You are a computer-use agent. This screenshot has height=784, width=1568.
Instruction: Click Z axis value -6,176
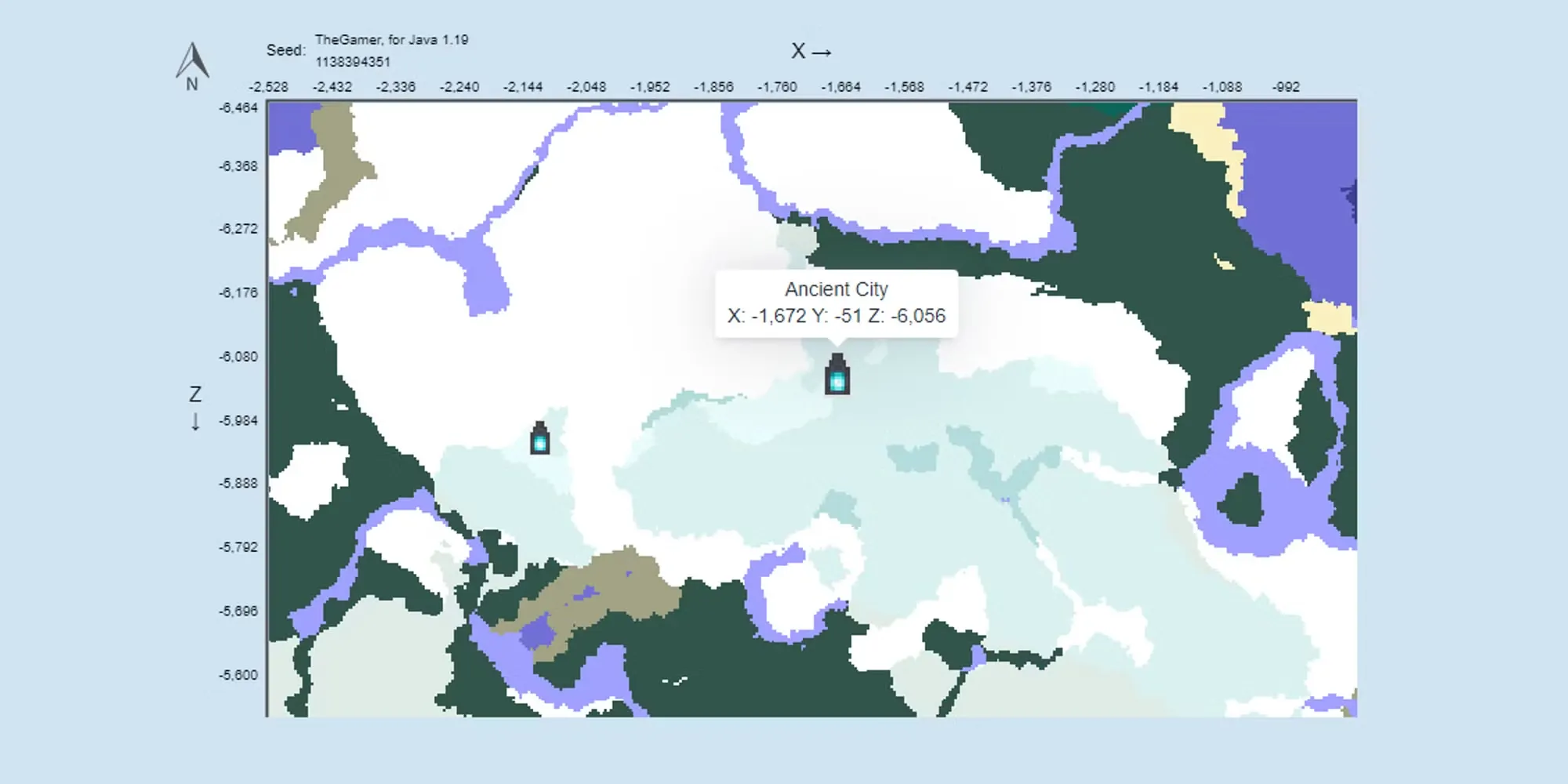[x=238, y=292]
